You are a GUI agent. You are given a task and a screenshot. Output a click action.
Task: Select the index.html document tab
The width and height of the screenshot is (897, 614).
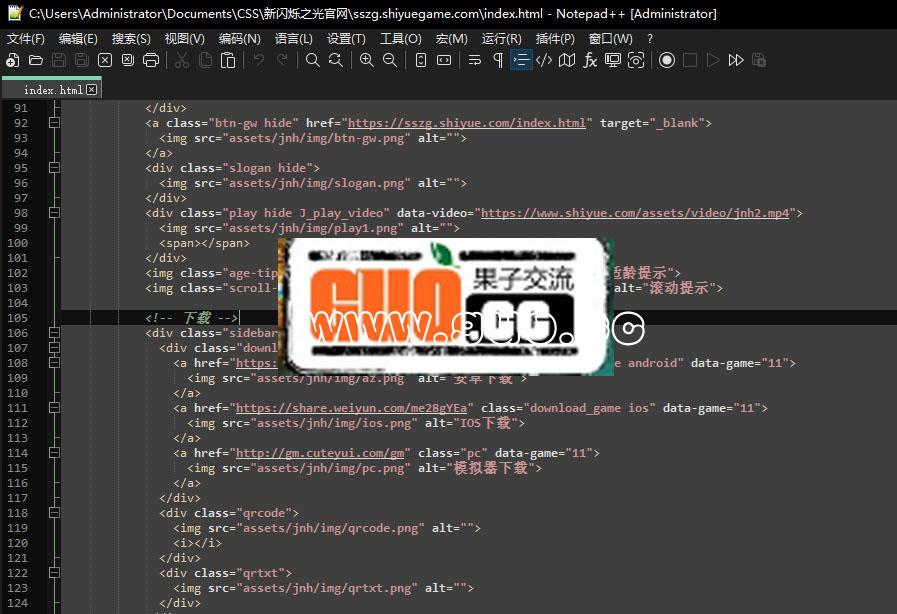[x=53, y=90]
